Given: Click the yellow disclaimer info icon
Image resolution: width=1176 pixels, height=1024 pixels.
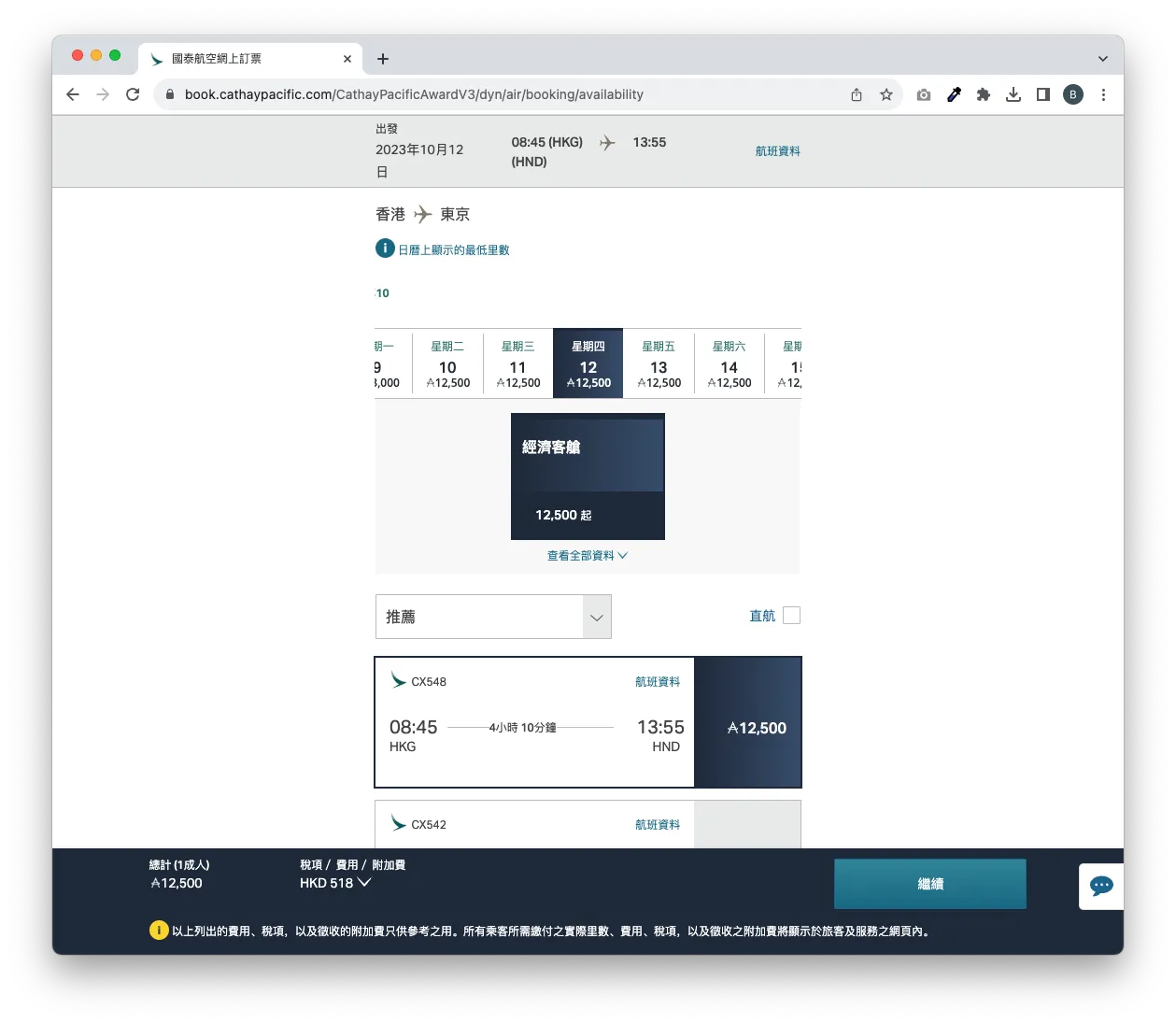Looking at the screenshot, I should pyautogui.click(x=159, y=931).
